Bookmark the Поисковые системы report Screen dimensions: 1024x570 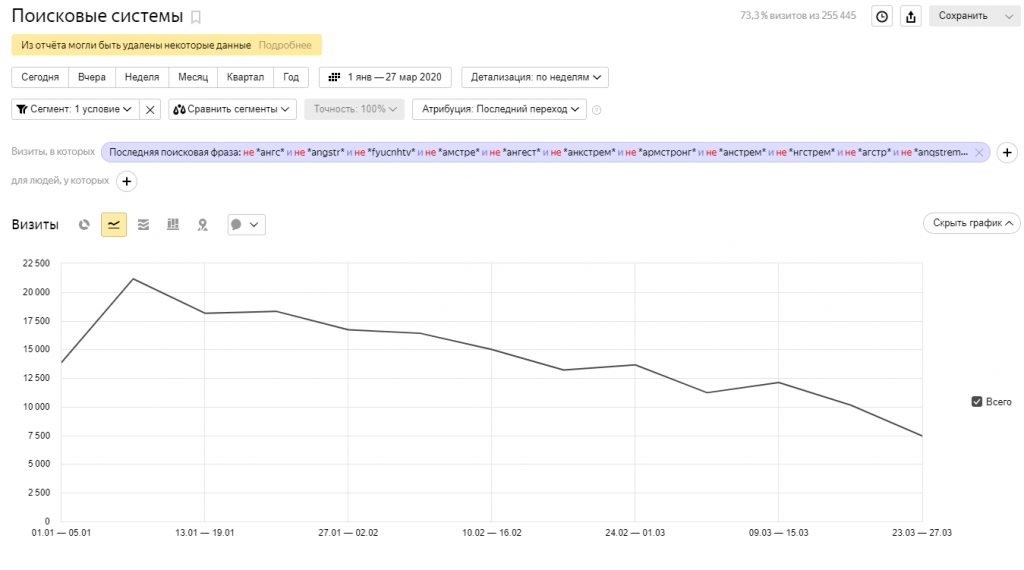pyautogui.click(x=196, y=17)
